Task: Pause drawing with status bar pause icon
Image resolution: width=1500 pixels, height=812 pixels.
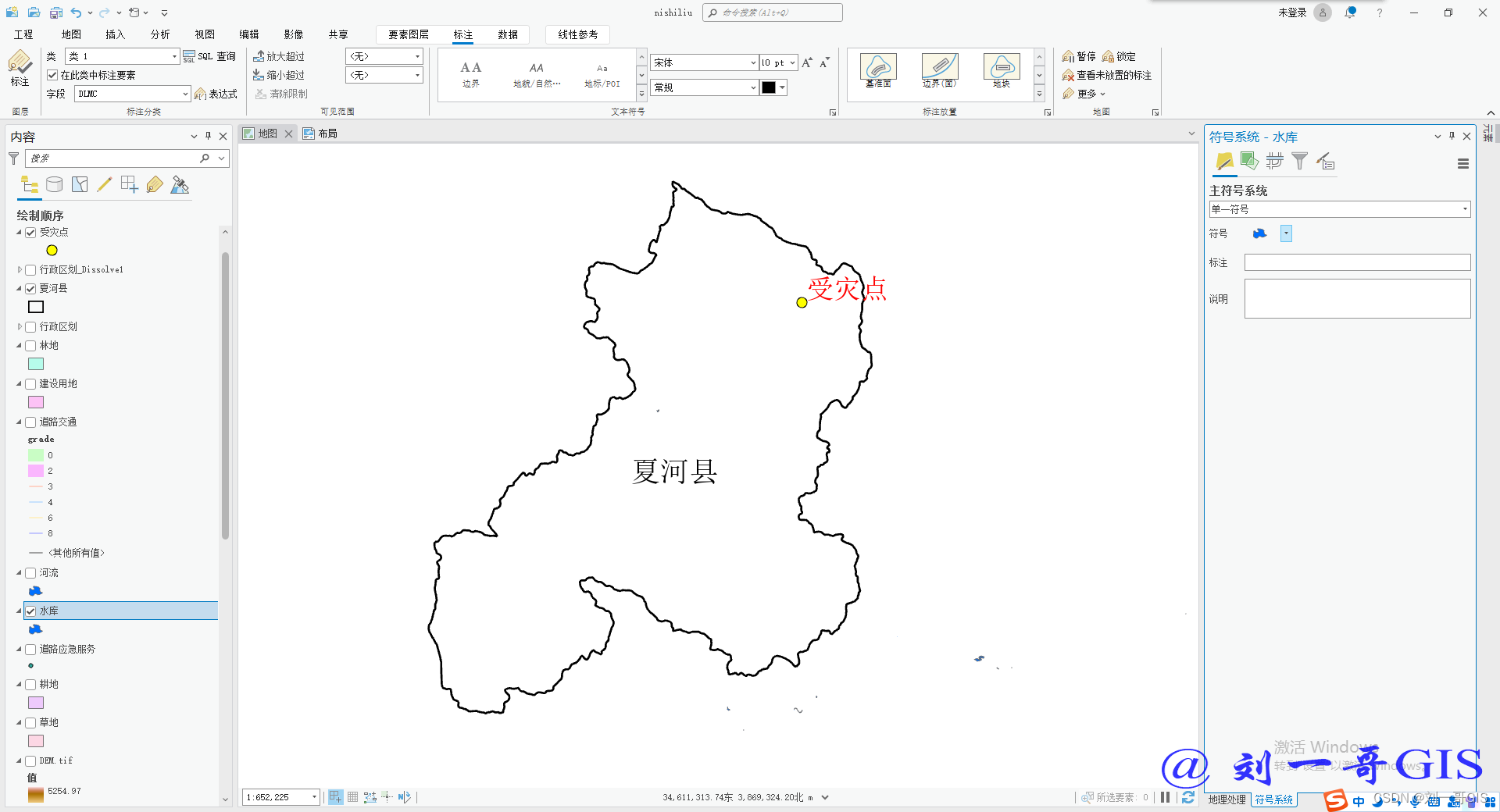Action: click(1165, 797)
